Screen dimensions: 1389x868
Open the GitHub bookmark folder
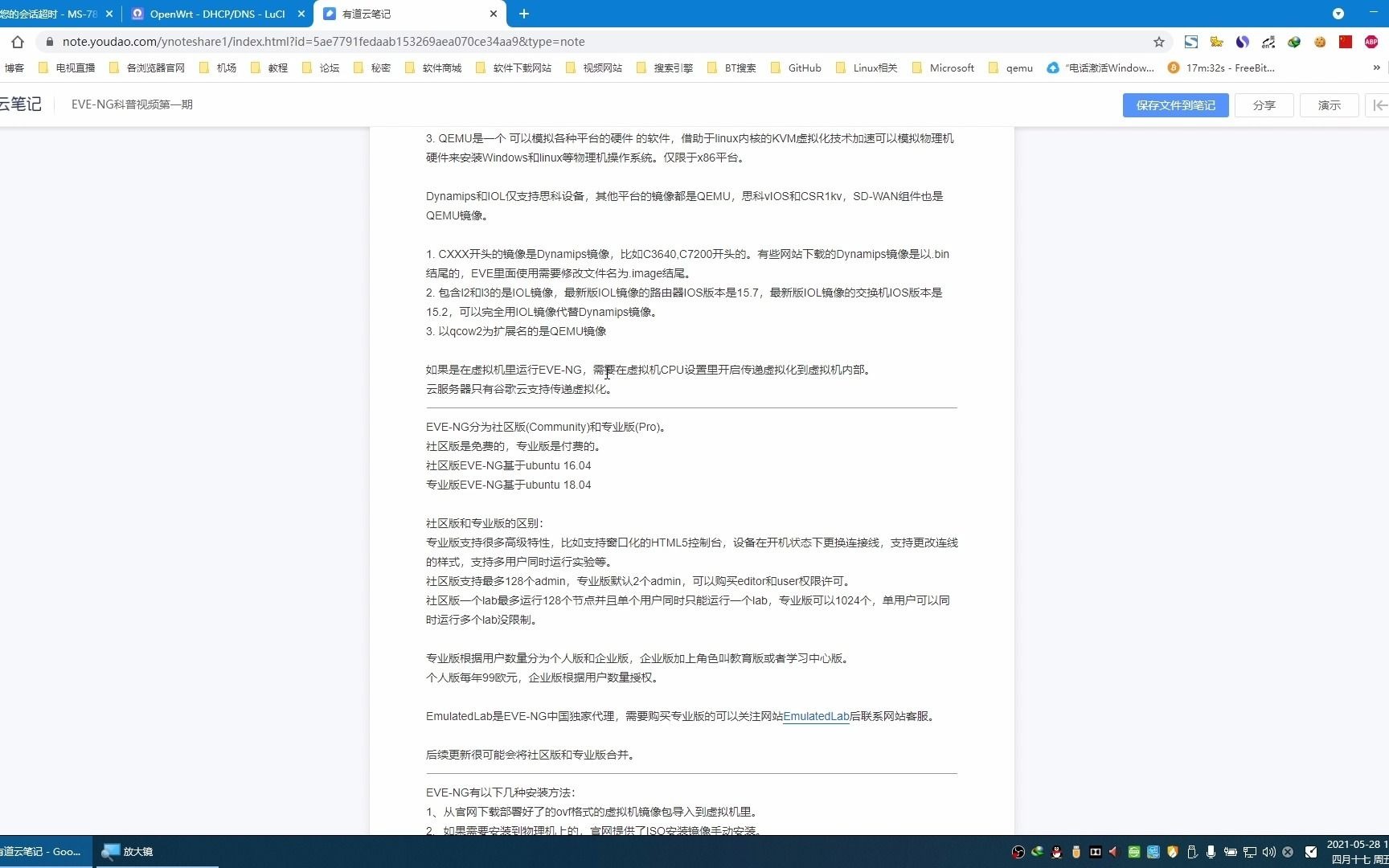[x=797, y=68]
